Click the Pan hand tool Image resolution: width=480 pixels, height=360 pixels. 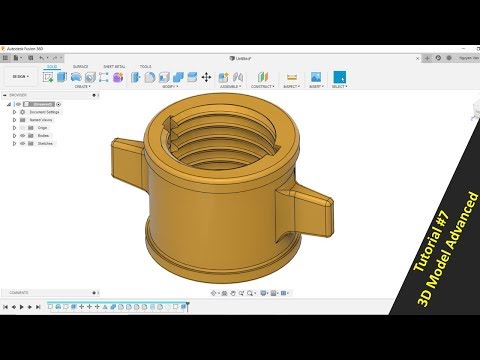[233, 293]
